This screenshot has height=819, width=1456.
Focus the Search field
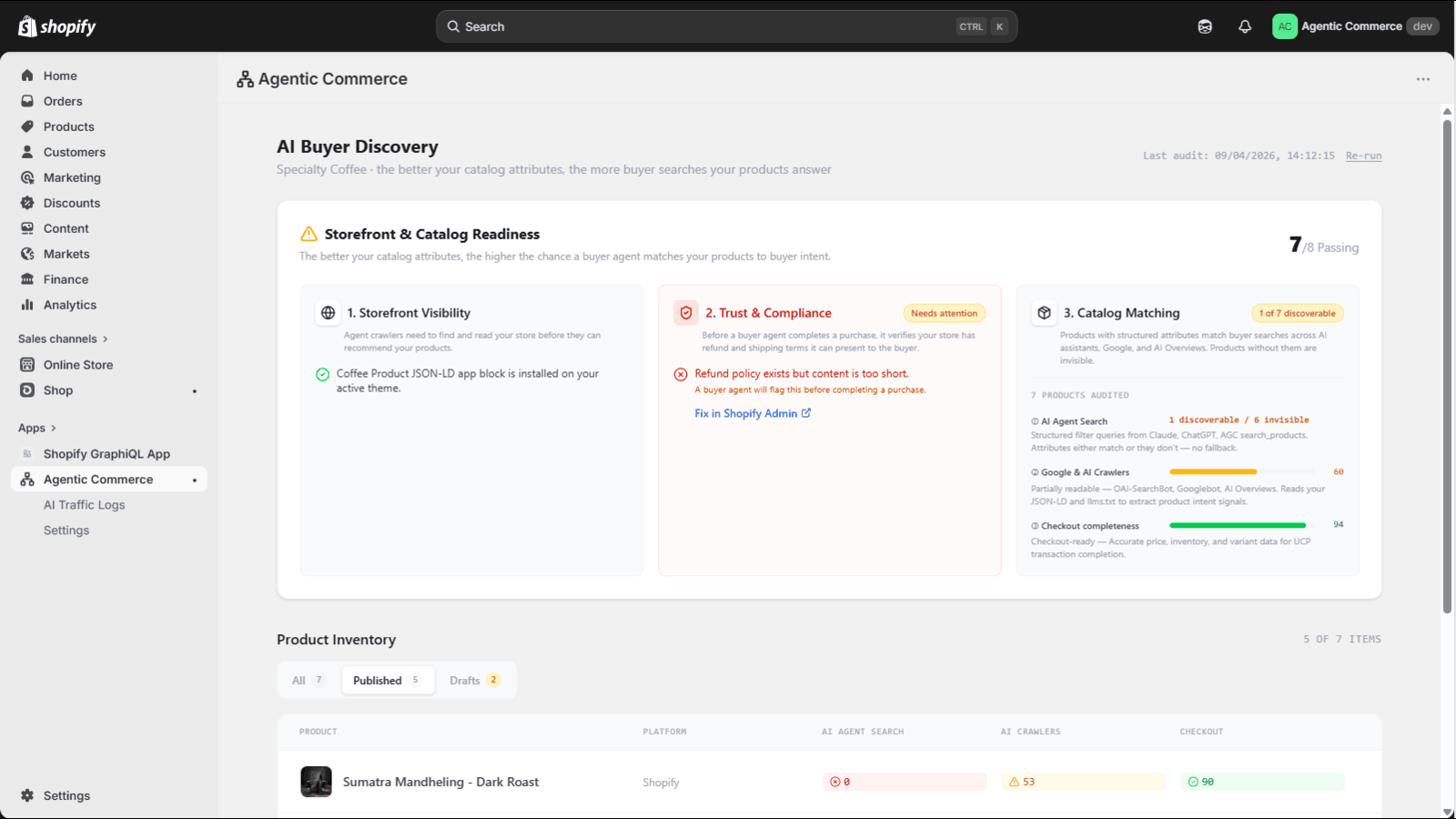pos(726,26)
